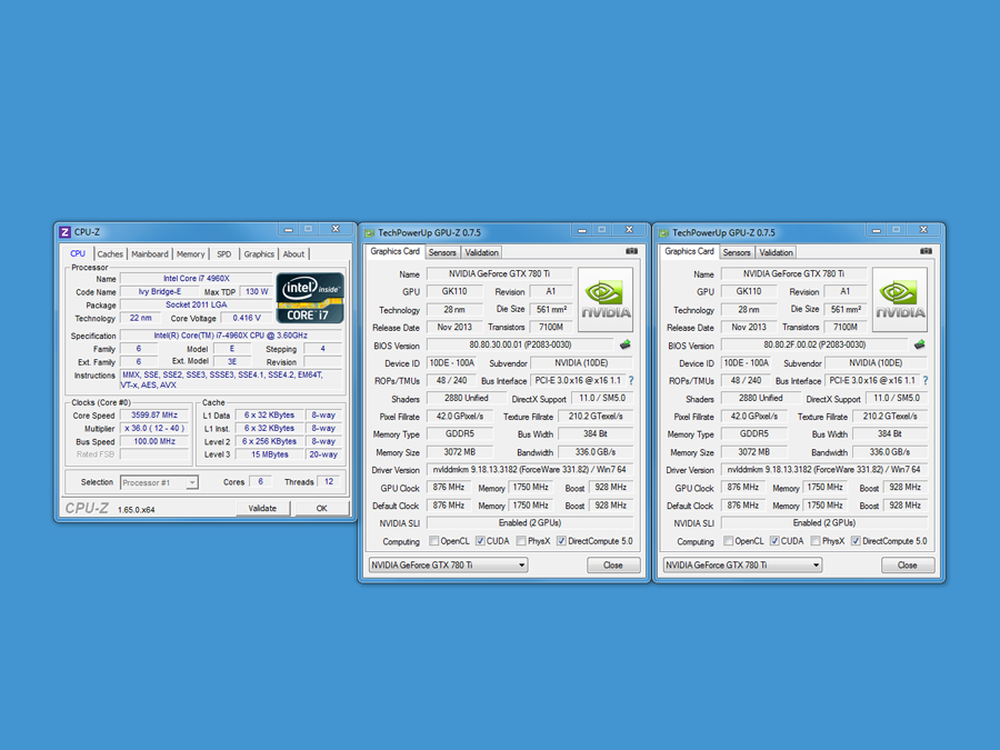The height and width of the screenshot is (750, 1000).
Task: Click Multiplier value x 36.0 in CPU-Z
Action: (154, 429)
